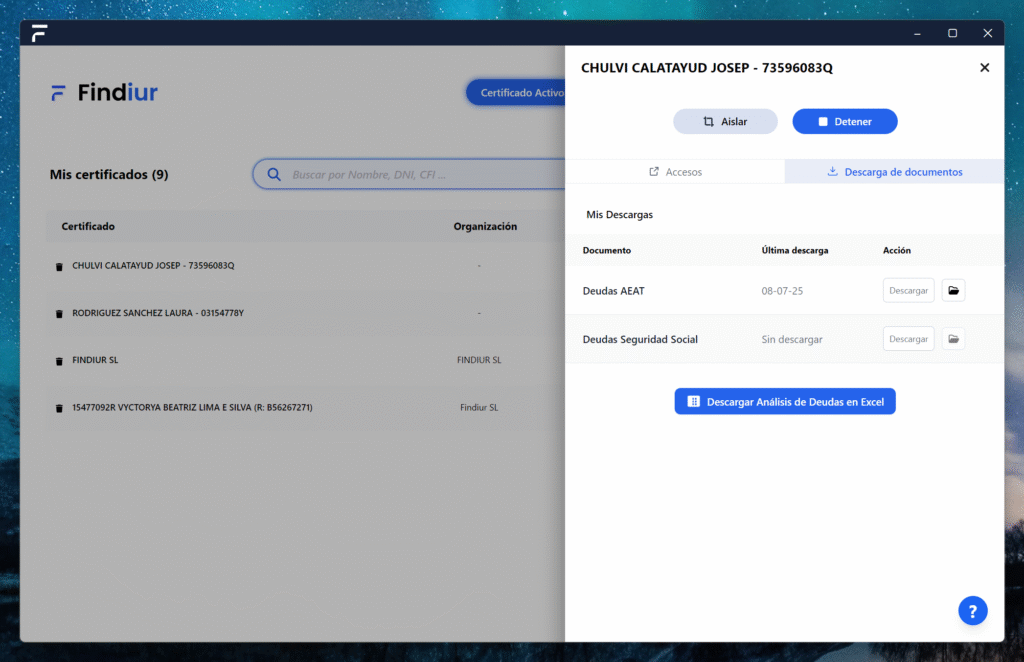Select the RODRIGUEZ SANCHEZ LAURA - 03154778Y row
Image resolution: width=1024 pixels, height=662 pixels.
[x=306, y=313]
